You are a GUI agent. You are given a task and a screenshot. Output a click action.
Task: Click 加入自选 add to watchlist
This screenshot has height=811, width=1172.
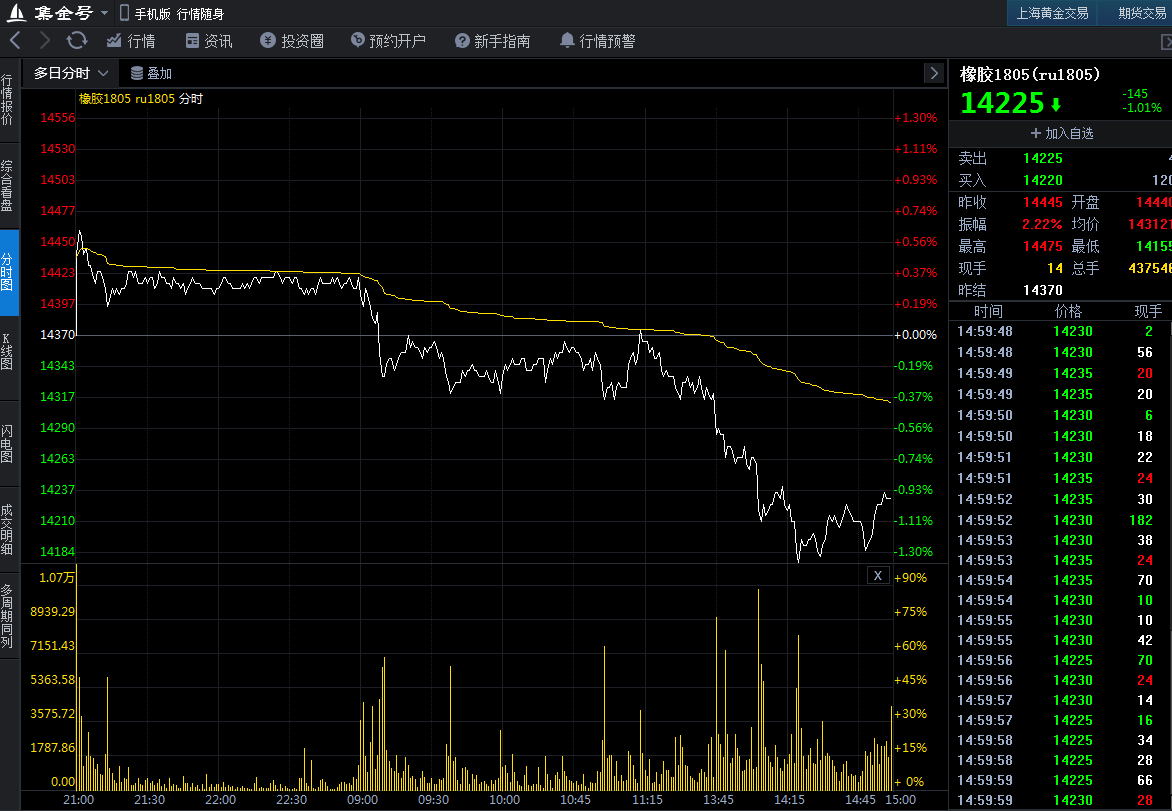point(1061,133)
